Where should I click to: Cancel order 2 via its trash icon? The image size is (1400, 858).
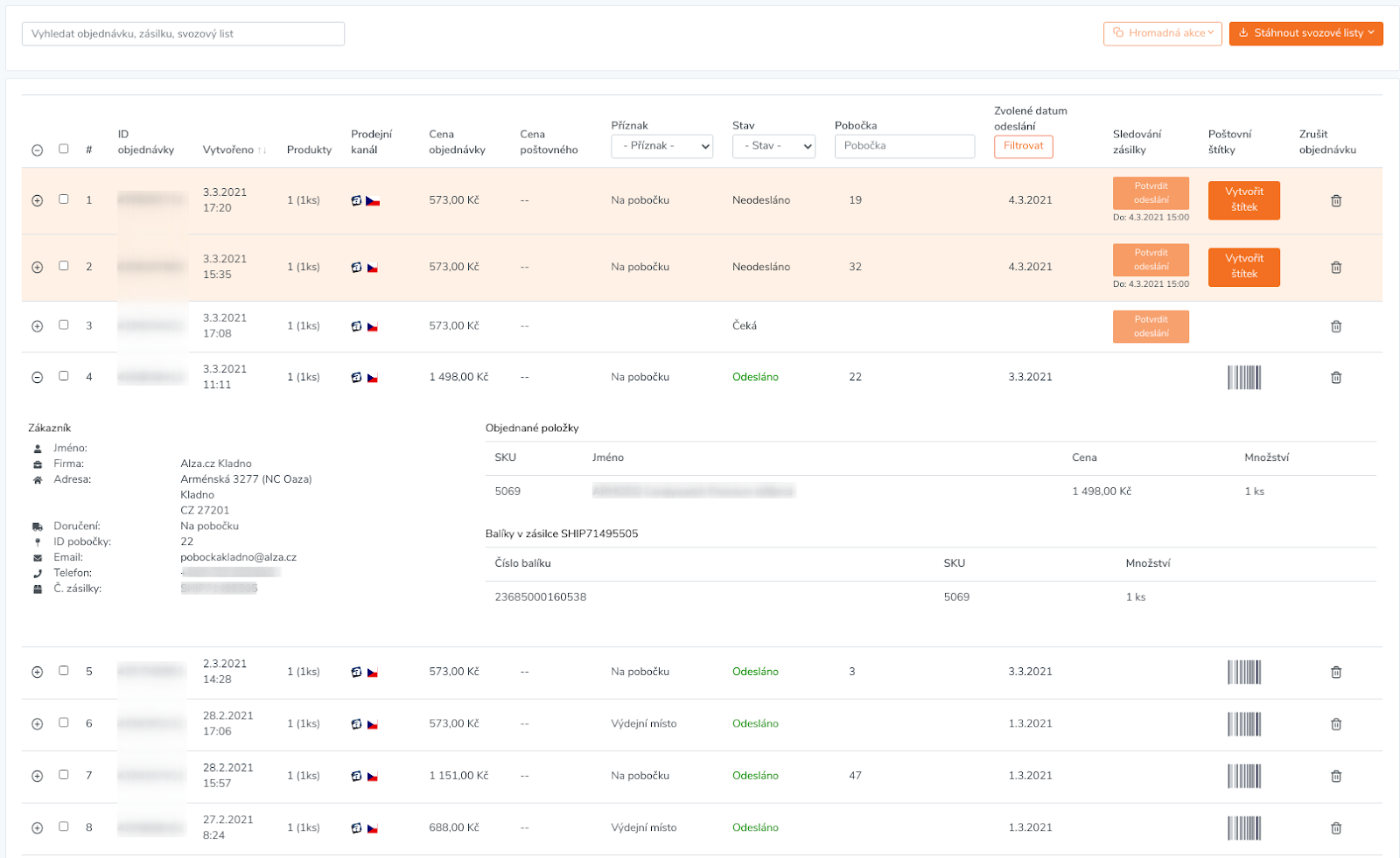pos(1336,268)
